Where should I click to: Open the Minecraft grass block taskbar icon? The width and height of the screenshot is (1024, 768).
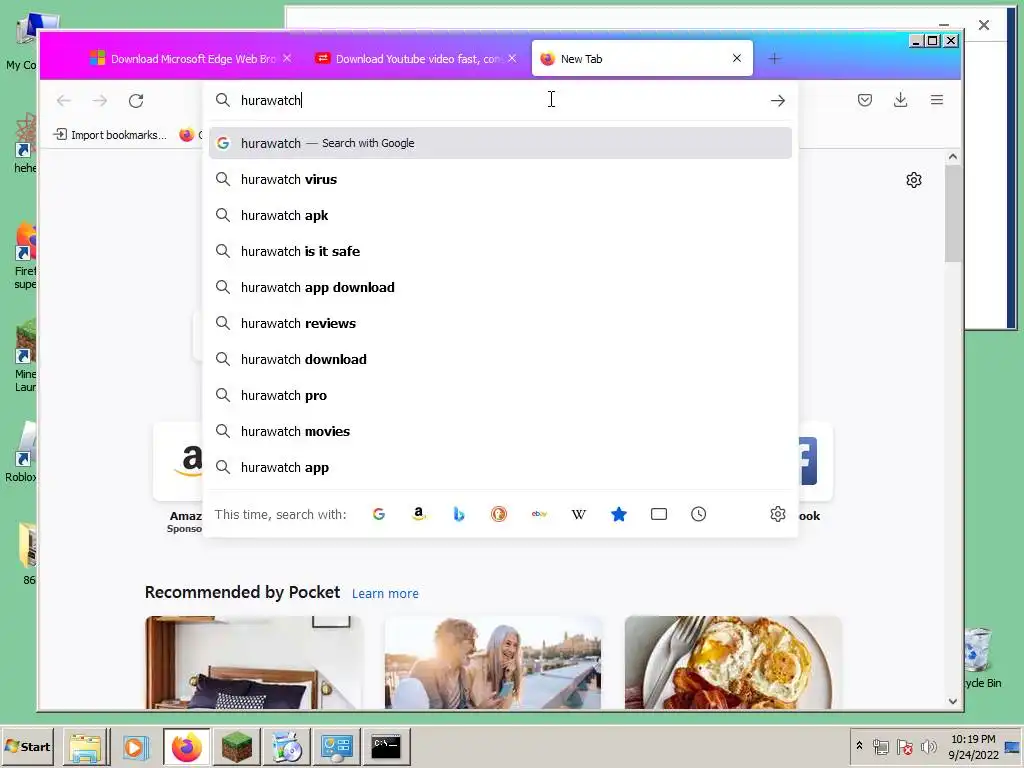(x=236, y=746)
